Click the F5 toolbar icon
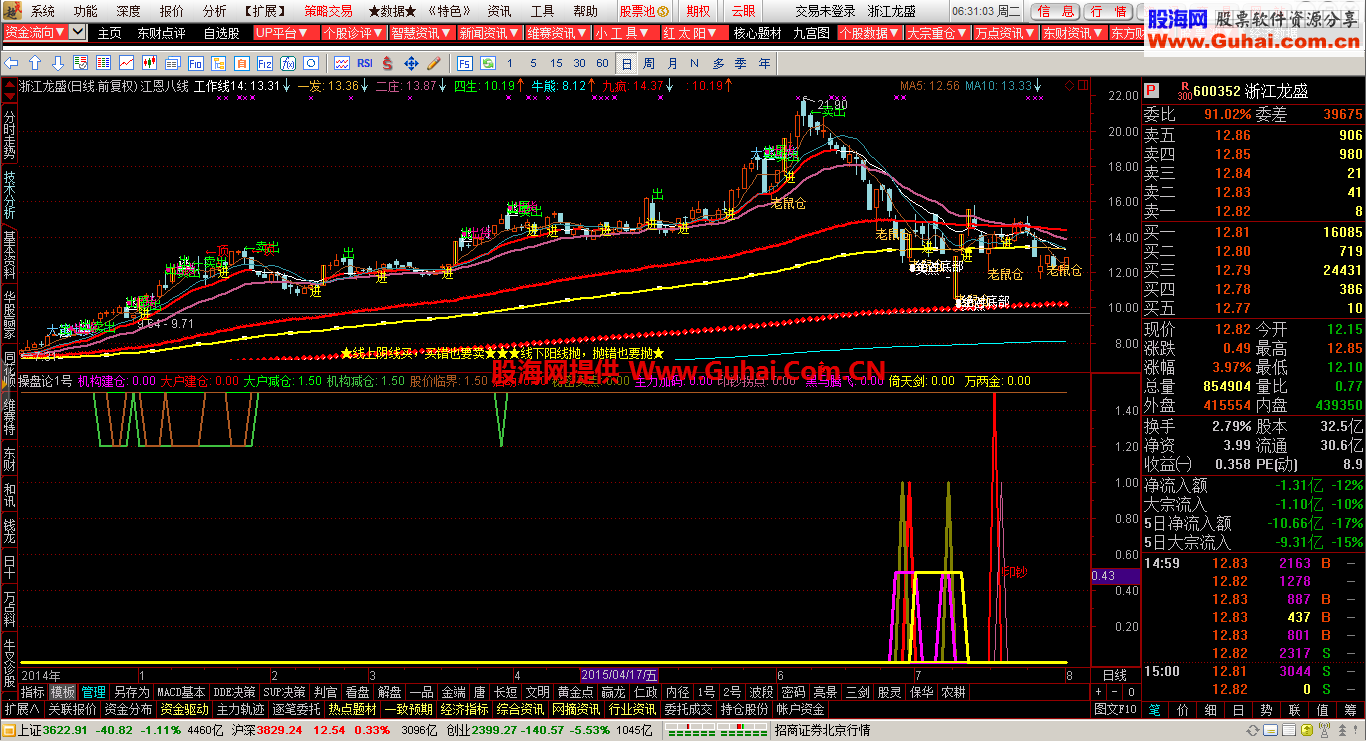The image size is (1366, 741). [465, 63]
